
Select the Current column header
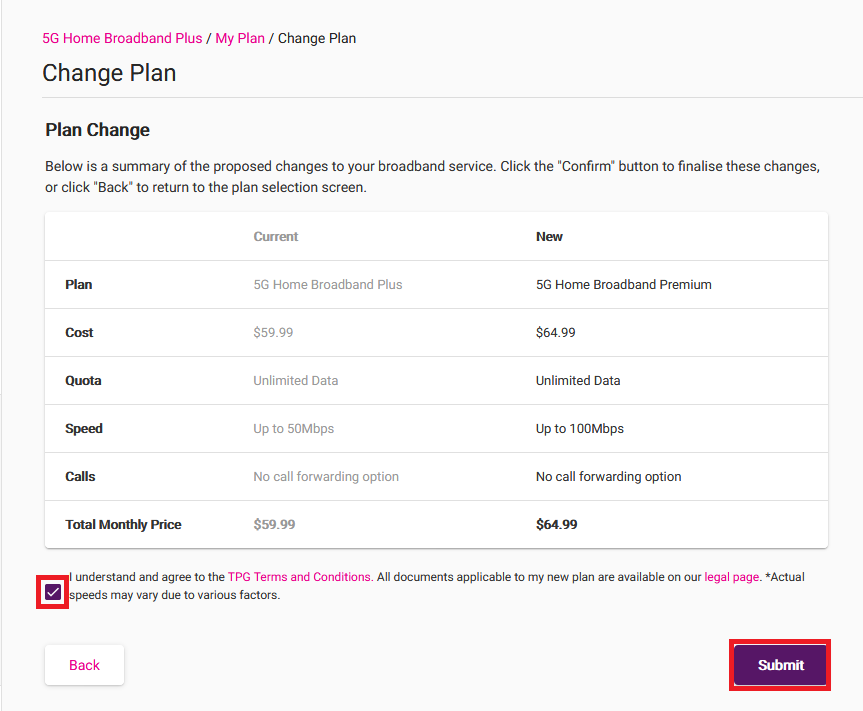[x=275, y=236]
